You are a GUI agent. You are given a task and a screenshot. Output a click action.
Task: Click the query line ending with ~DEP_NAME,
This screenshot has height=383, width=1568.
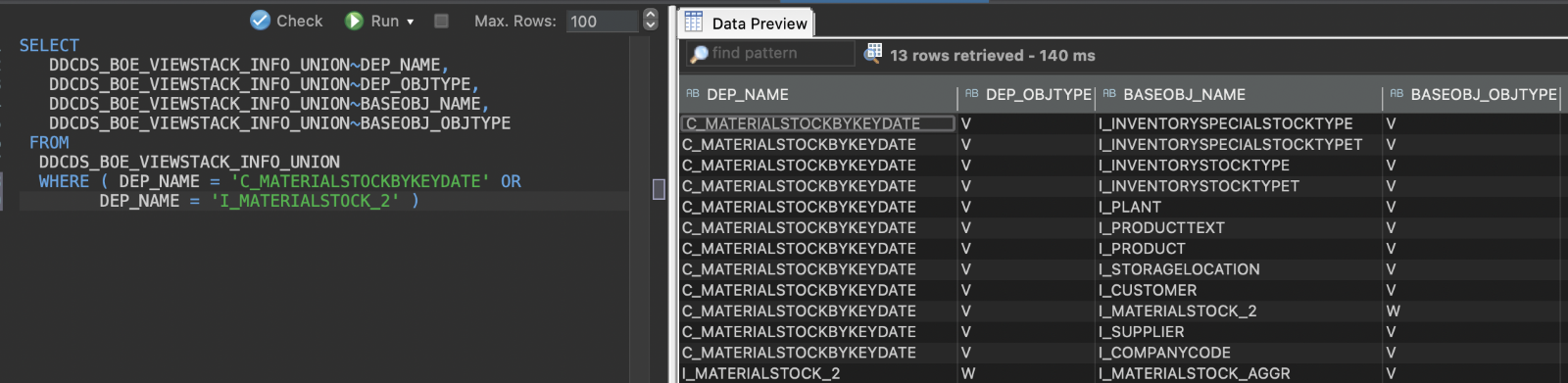tap(249, 65)
